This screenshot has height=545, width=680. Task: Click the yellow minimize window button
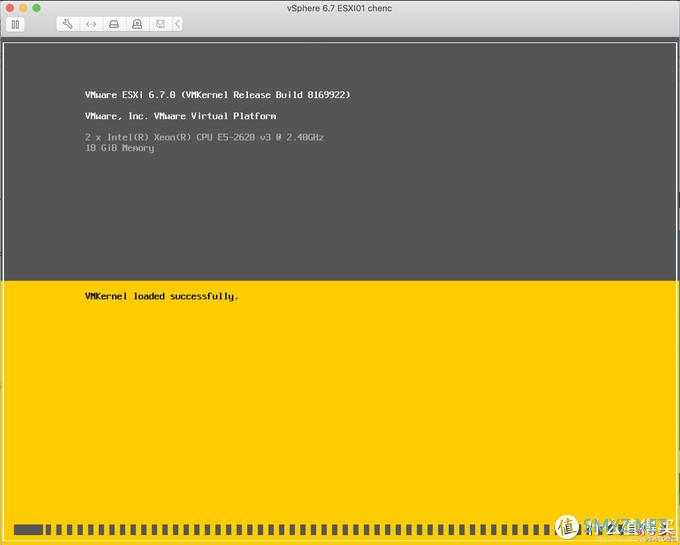pyautogui.click(x=23, y=8)
